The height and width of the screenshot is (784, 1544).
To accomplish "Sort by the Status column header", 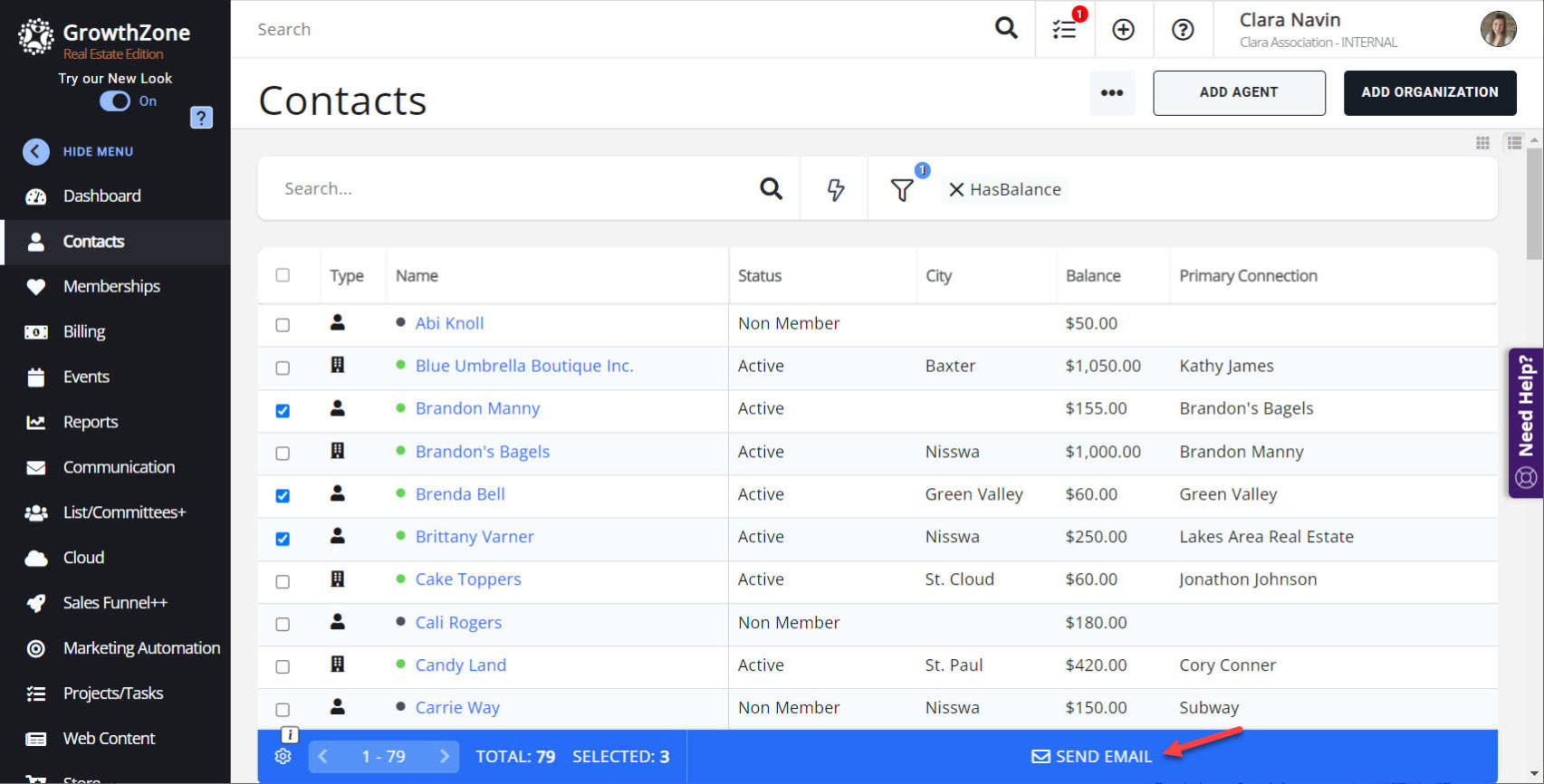I will tap(760, 276).
